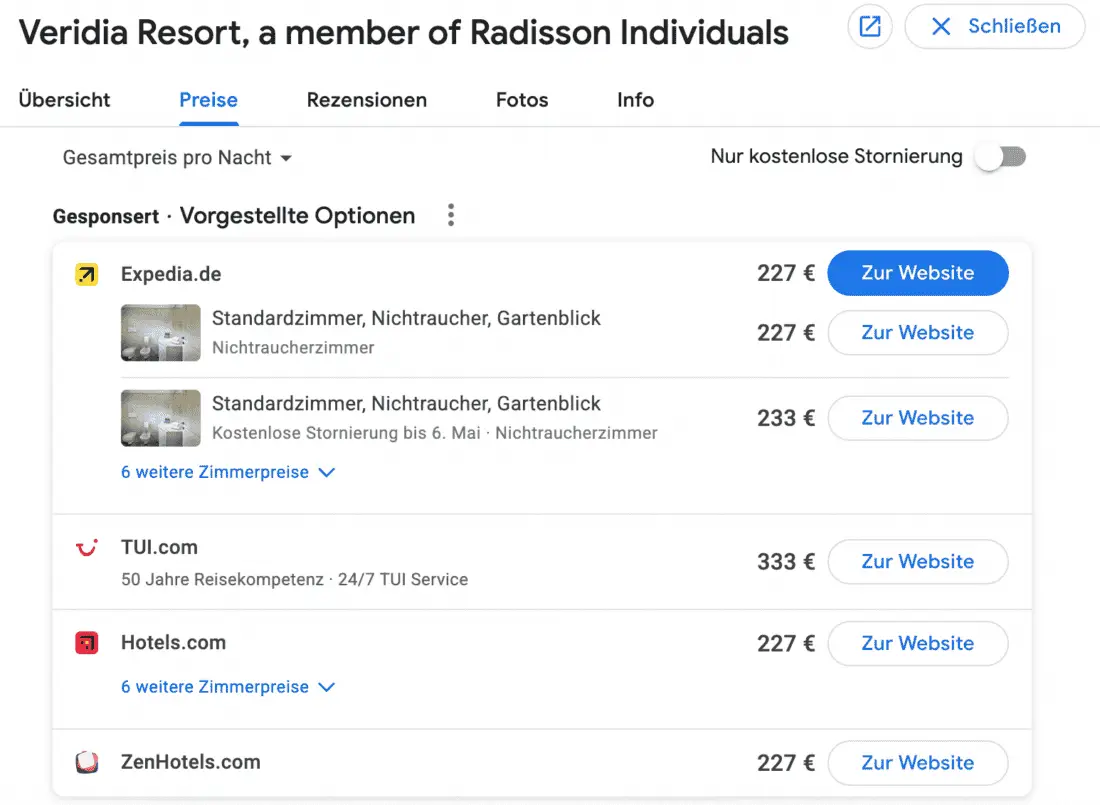This screenshot has width=1100, height=805.
Task: Click the ZenHotels.com logo icon
Action: point(87,762)
